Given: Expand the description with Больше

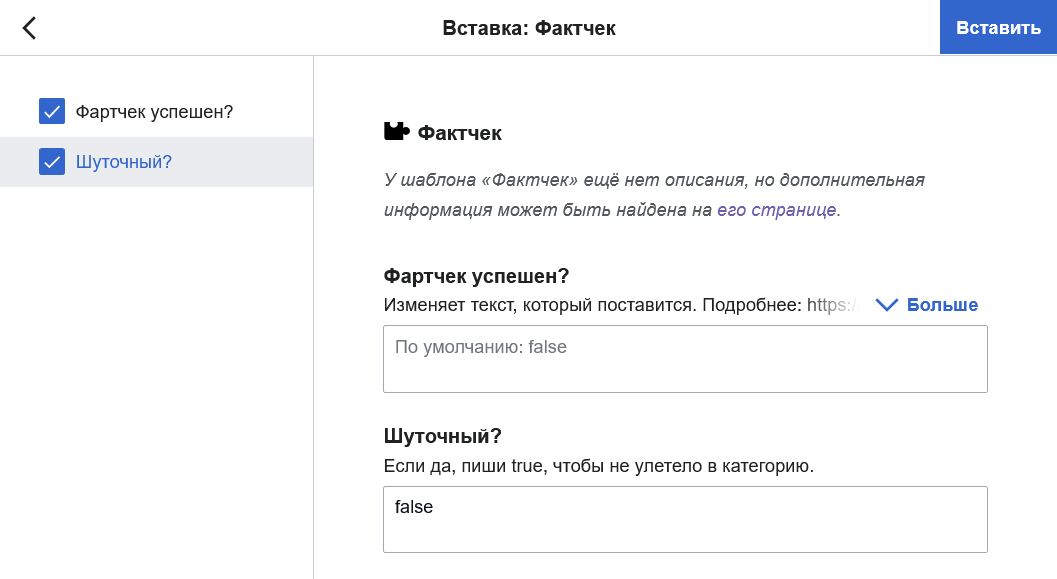Looking at the screenshot, I should (941, 305).
